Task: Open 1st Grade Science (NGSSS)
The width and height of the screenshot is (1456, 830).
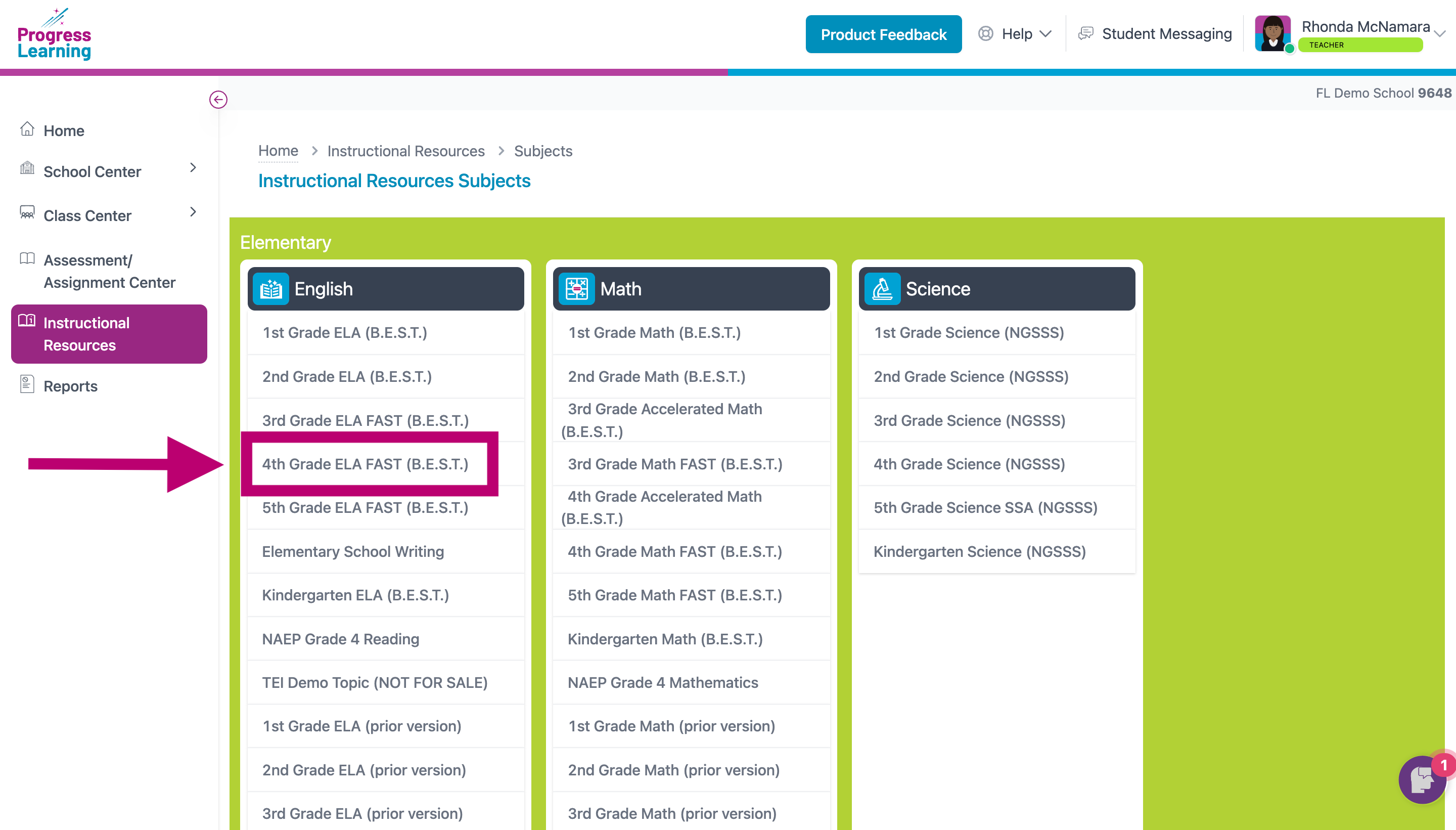Action: 997,333
